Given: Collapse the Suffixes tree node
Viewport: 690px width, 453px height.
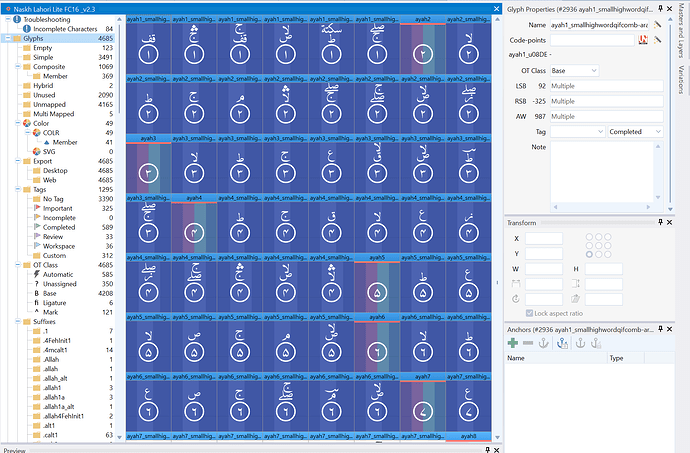Looking at the screenshot, I should pos(18,321).
